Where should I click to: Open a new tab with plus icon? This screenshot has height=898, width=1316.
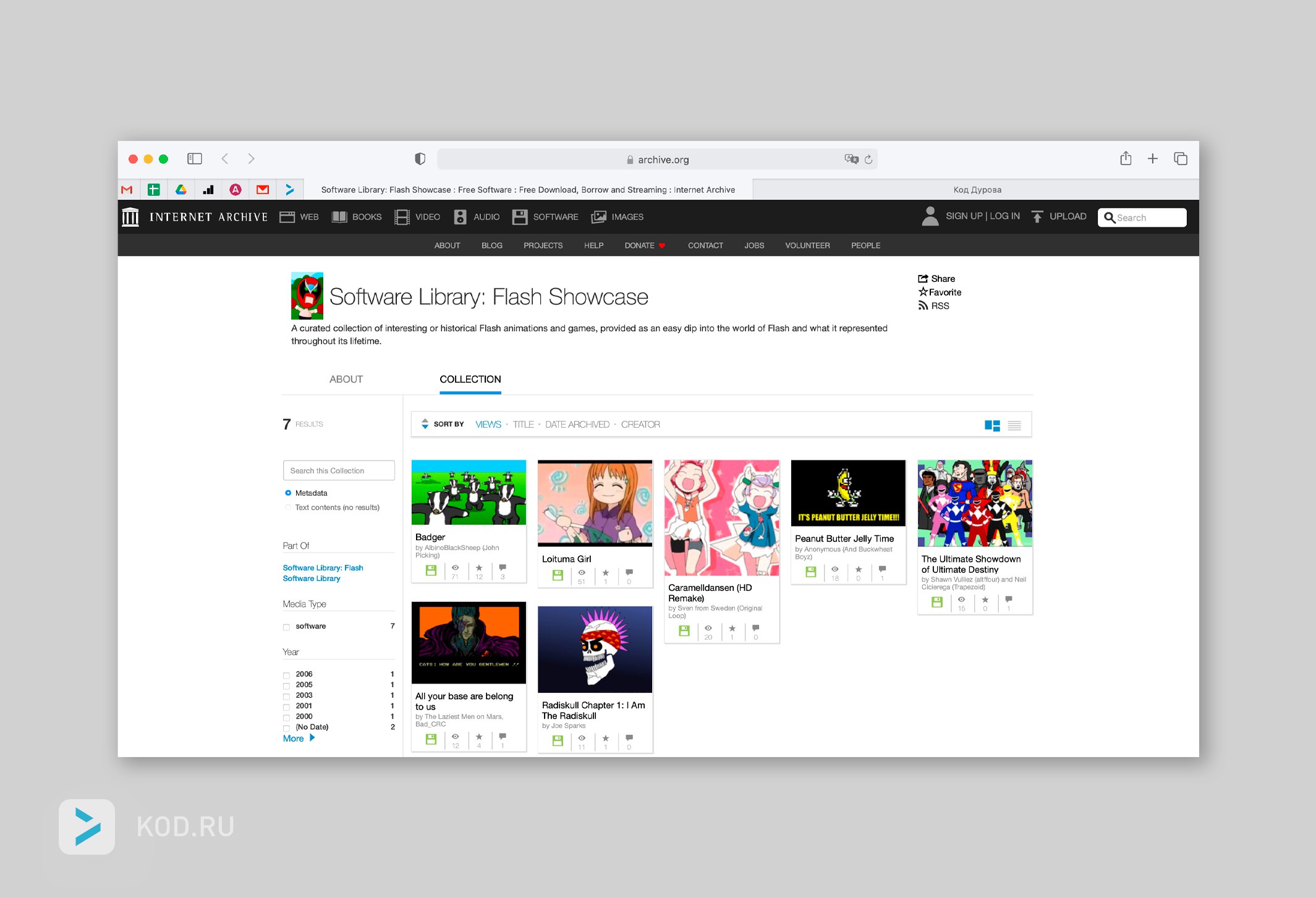1153,159
